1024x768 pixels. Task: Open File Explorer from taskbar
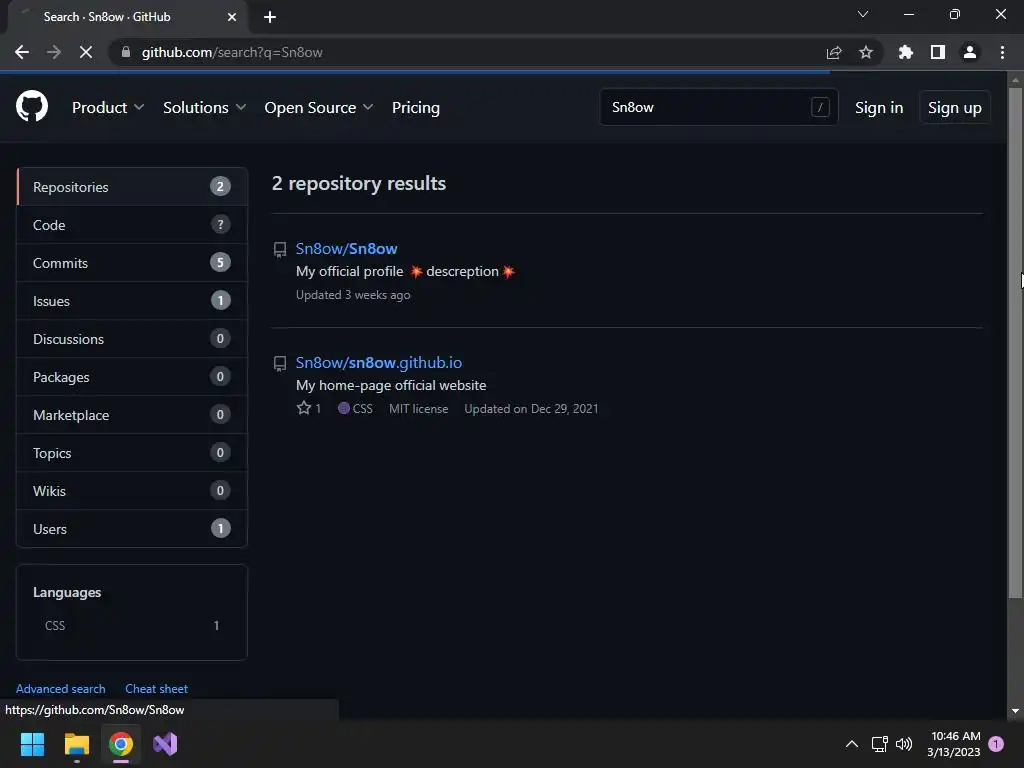coord(76,744)
